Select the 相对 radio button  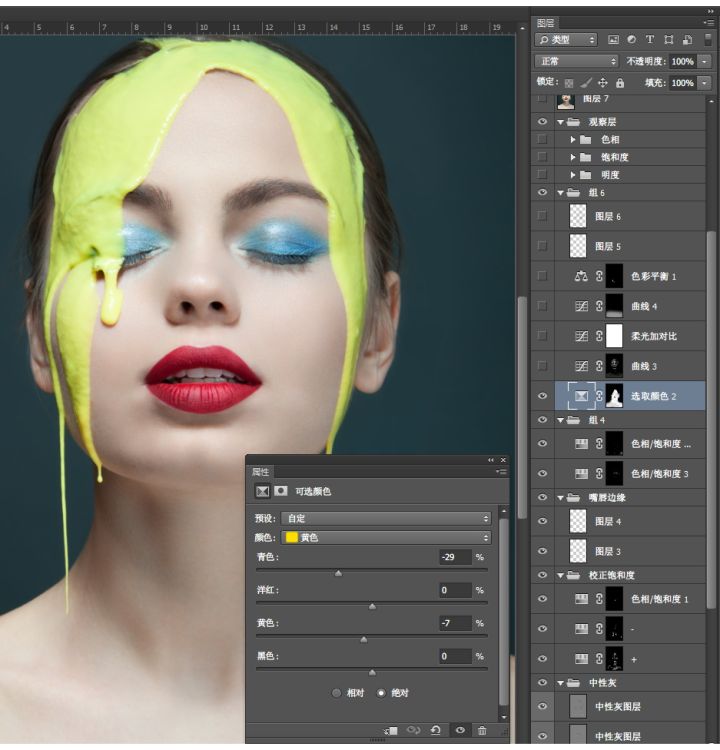coord(336,693)
